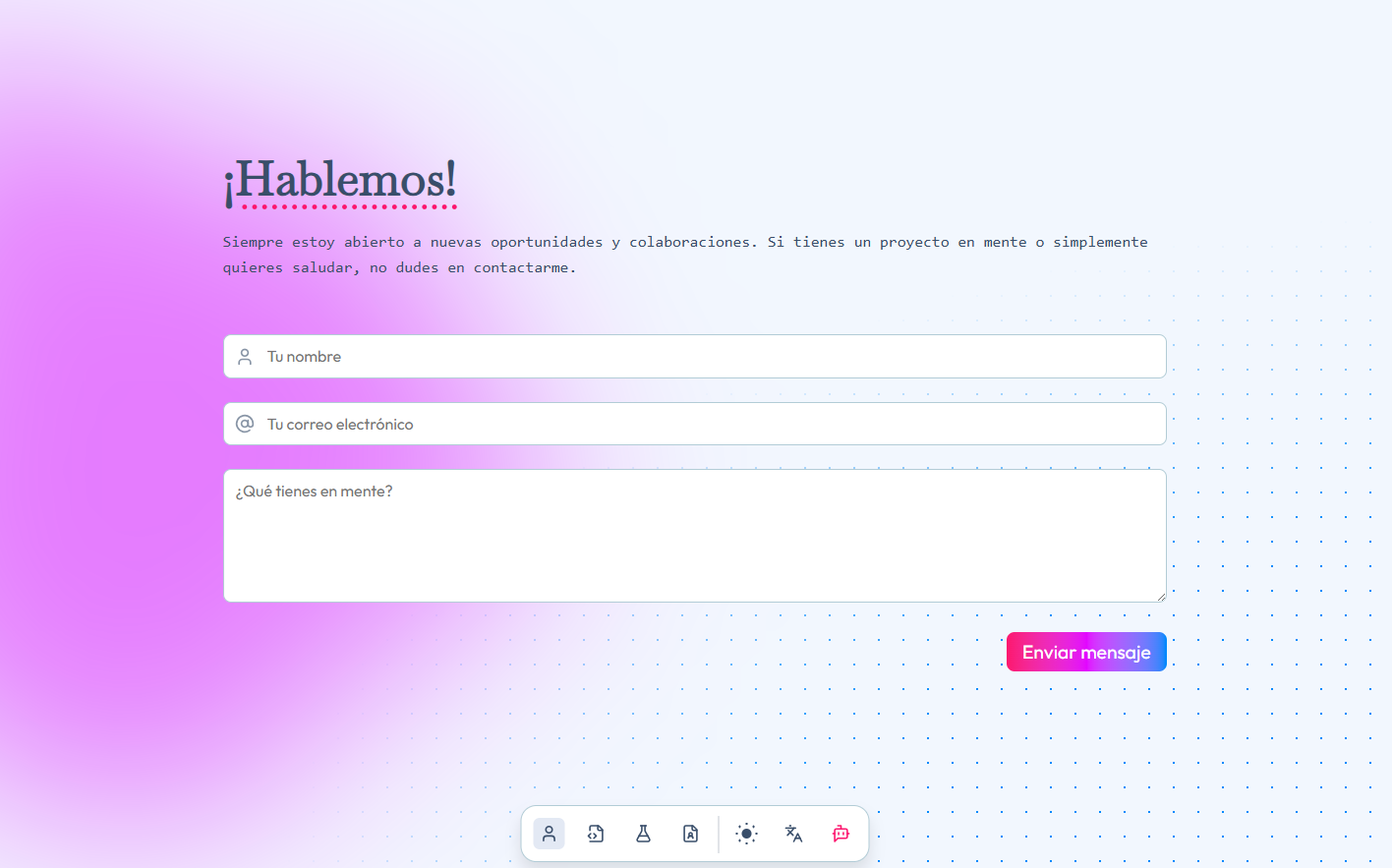The height and width of the screenshot is (868, 1392).
Task: Click into the '¿Qué tienes en mente?' textarea
Action: coord(695,536)
